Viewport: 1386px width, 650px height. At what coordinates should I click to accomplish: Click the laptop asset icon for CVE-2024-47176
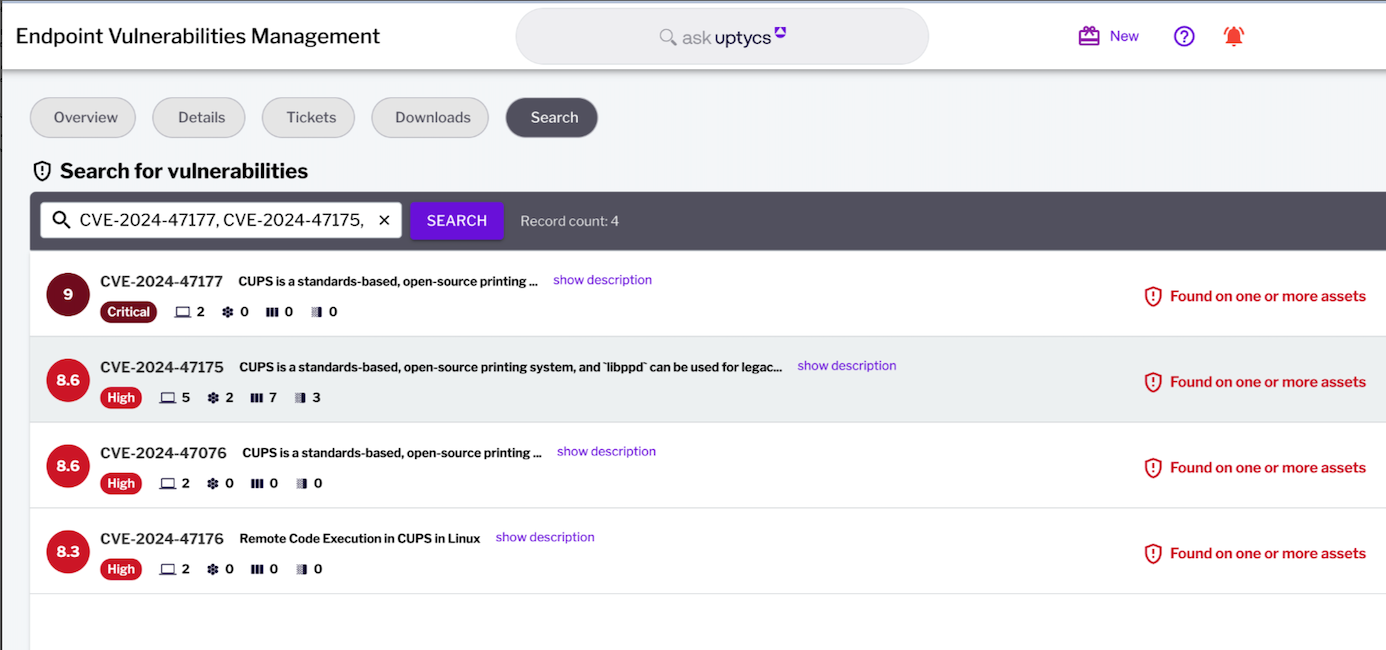pos(168,570)
